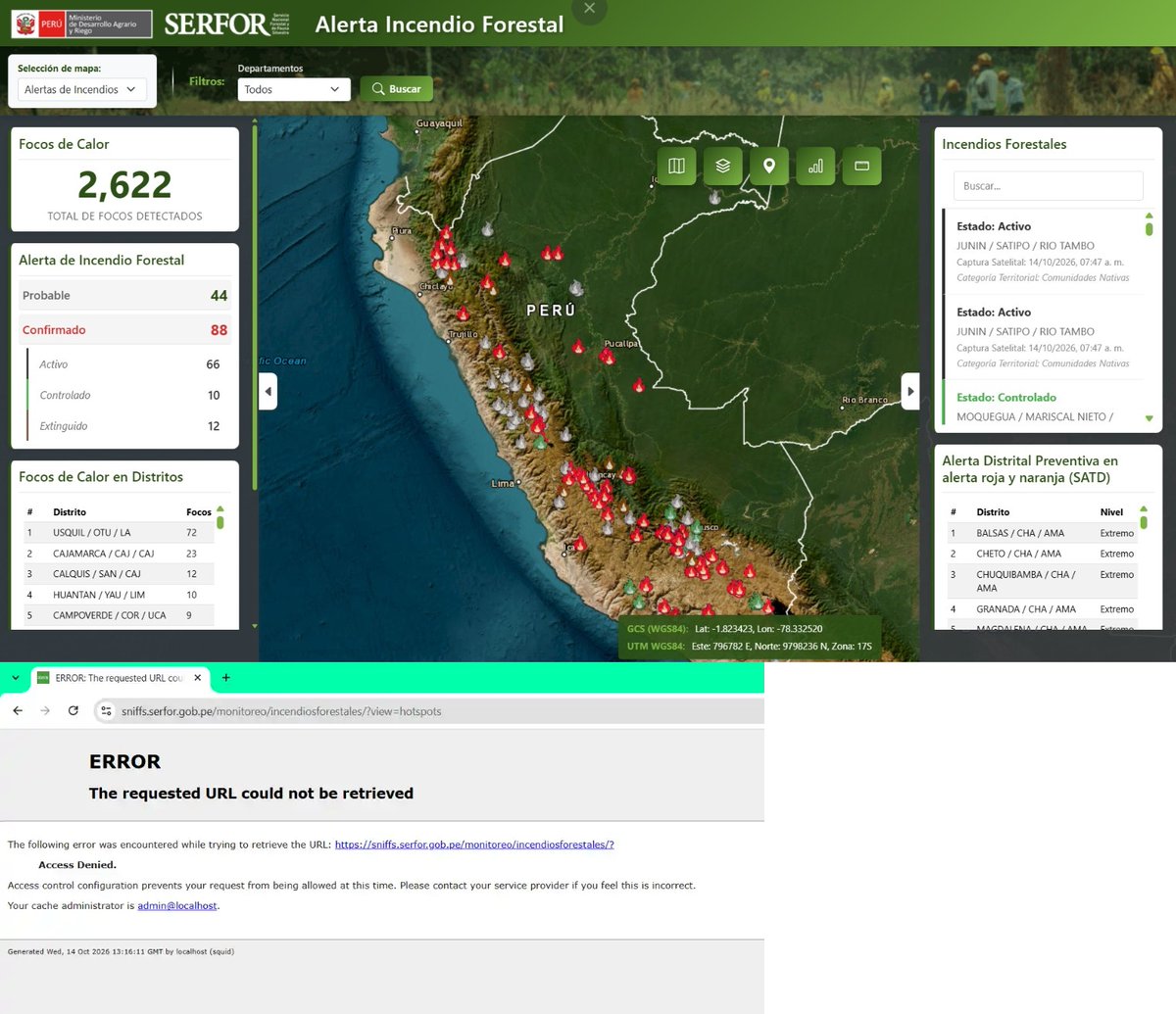Collapse the left panel with arrow
The image size is (1176, 1014).
[x=269, y=392]
